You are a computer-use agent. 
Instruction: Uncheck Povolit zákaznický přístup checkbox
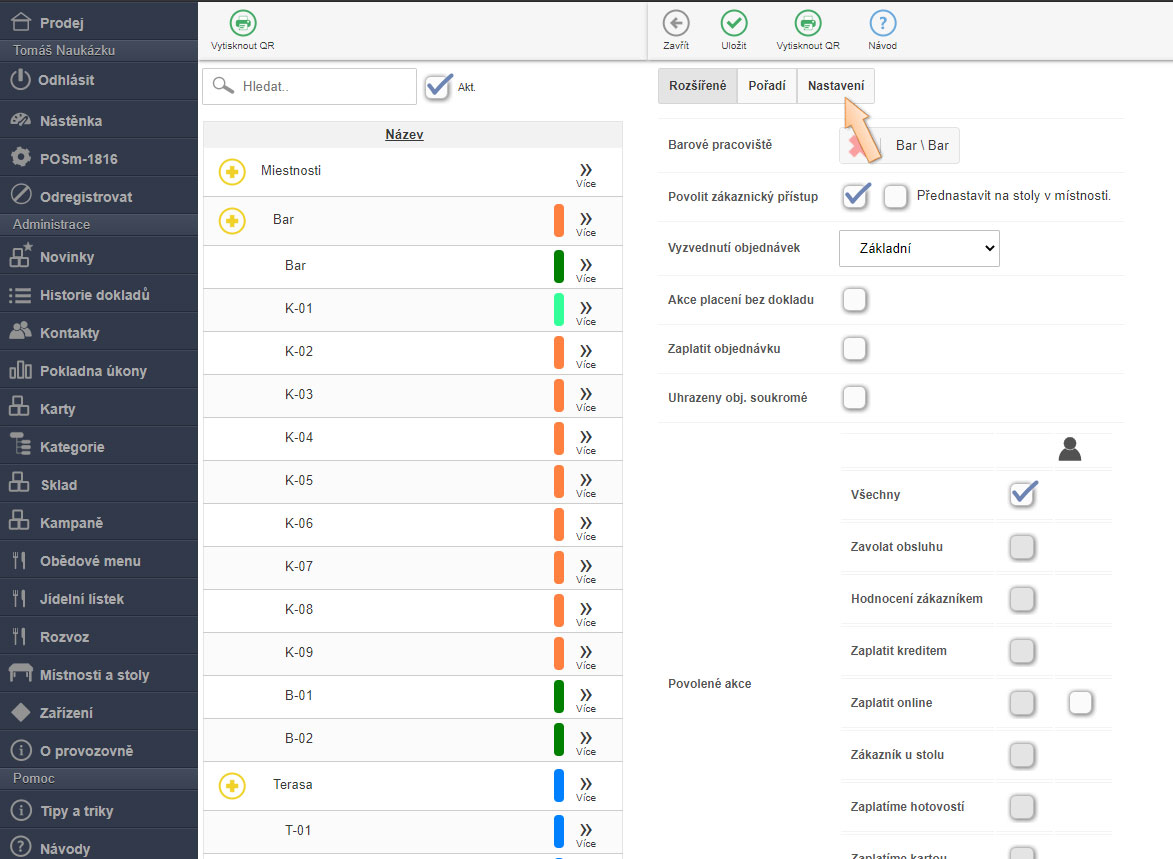pos(855,196)
